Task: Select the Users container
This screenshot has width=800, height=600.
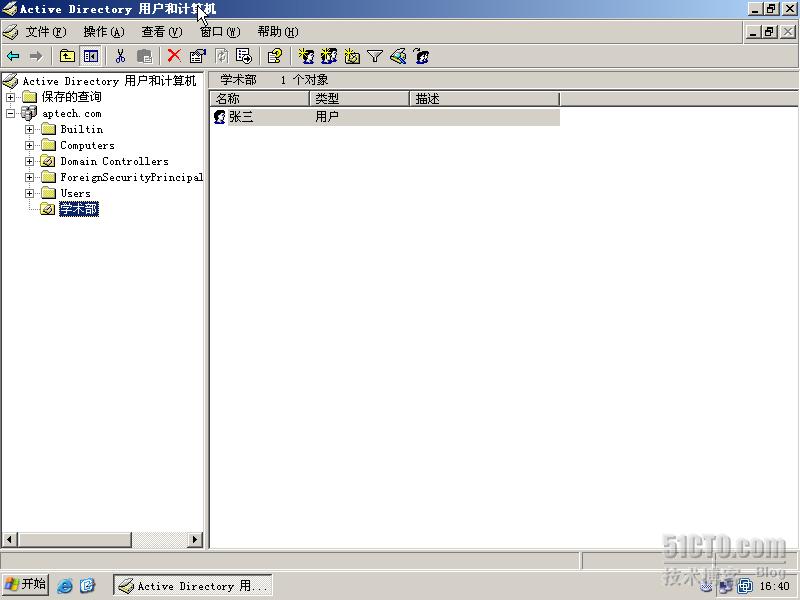Action: (x=76, y=193)
